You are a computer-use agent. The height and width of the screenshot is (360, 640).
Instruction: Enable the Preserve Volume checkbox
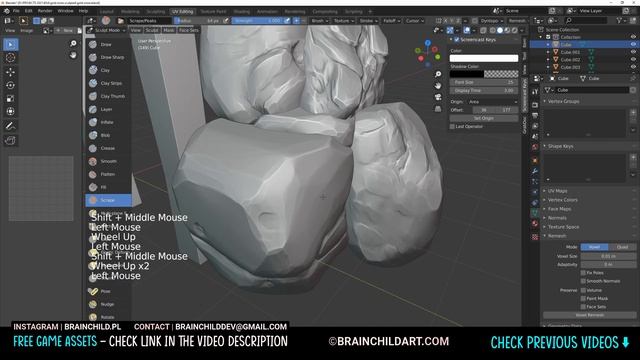(x=583, y=290)
